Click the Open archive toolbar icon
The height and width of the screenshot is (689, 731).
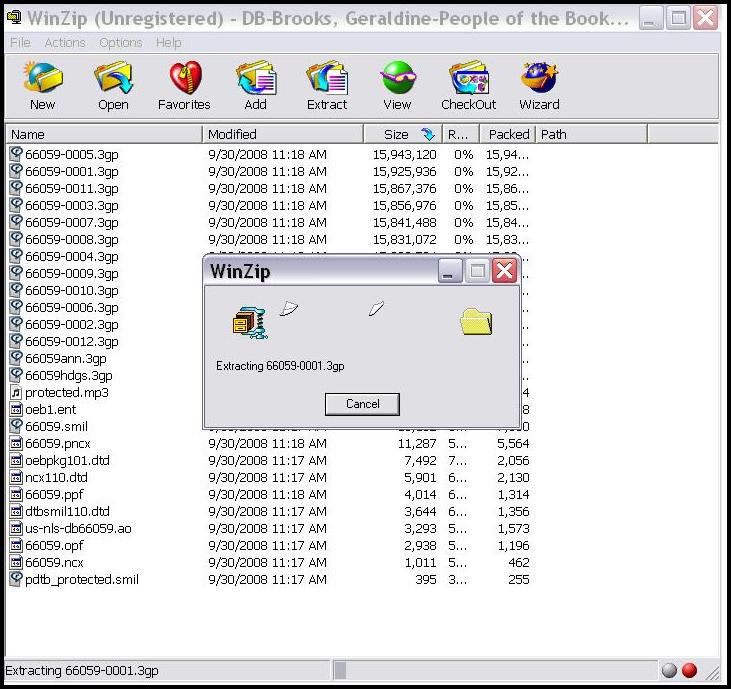(x=113, y=77)
